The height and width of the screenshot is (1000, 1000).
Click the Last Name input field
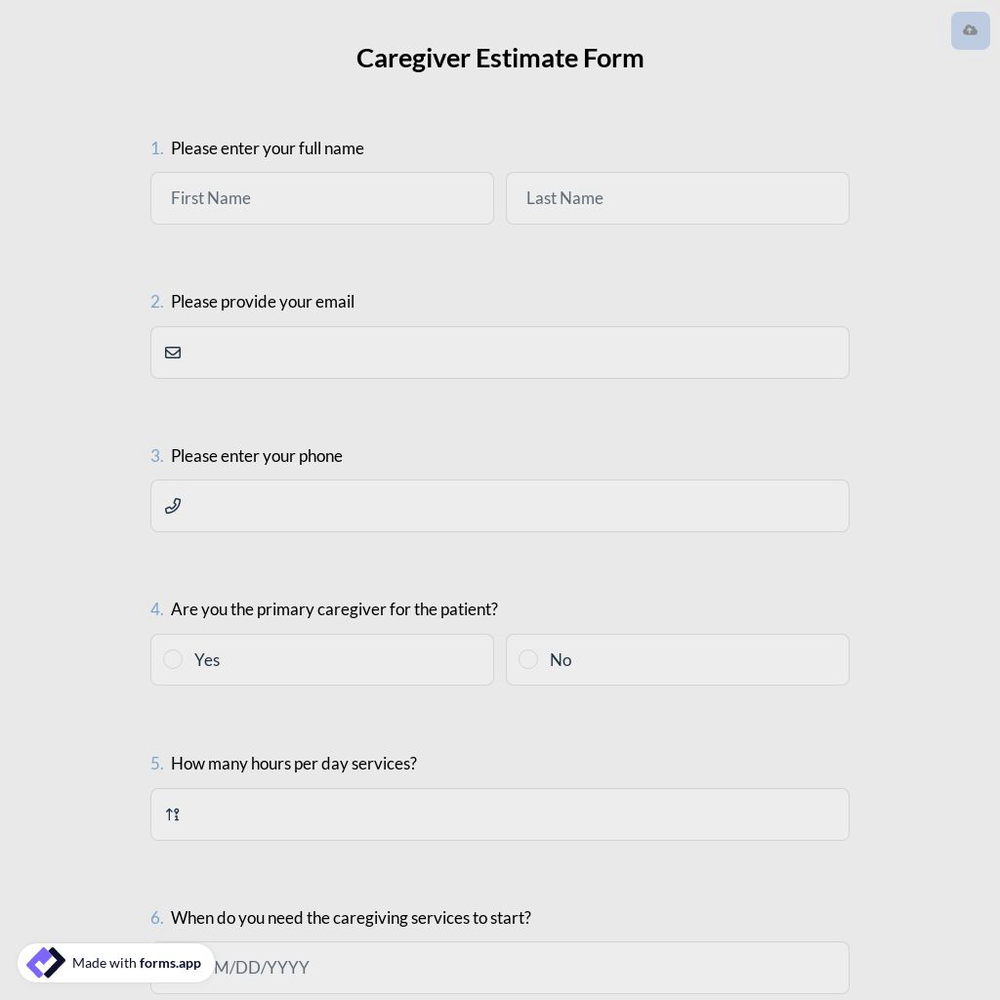677,198
